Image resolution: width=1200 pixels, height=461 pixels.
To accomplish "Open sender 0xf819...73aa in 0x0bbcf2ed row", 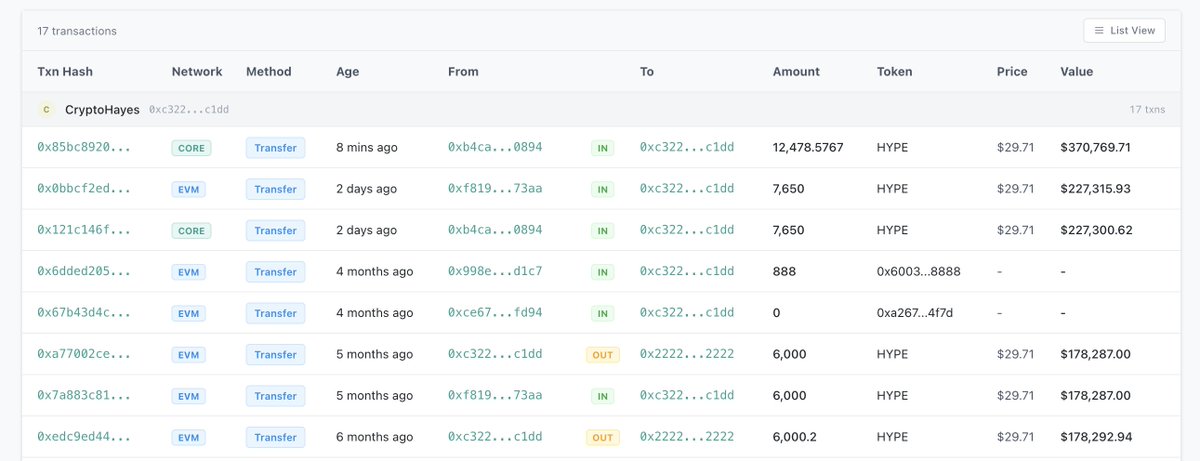I will (x=495, y=189).
